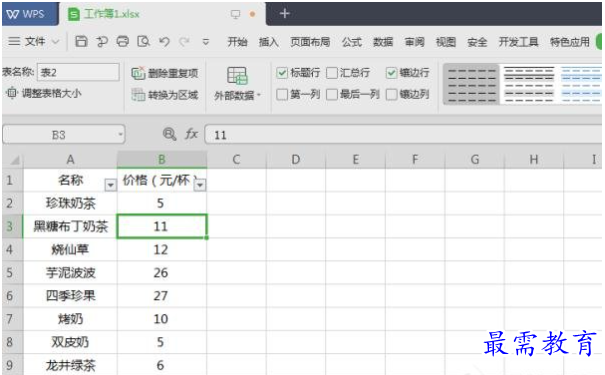605x375 pixels.
Task: Click the cell 烧仙草
Action: 70,250
